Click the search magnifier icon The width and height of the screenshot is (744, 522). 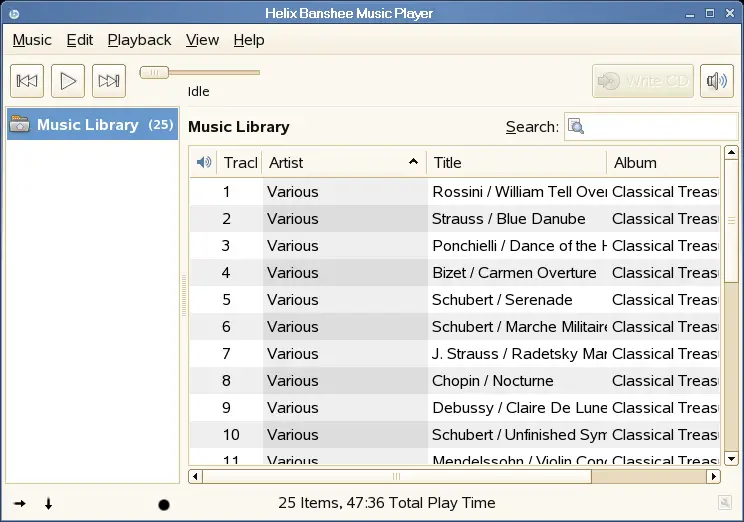[x=576, y=127]
